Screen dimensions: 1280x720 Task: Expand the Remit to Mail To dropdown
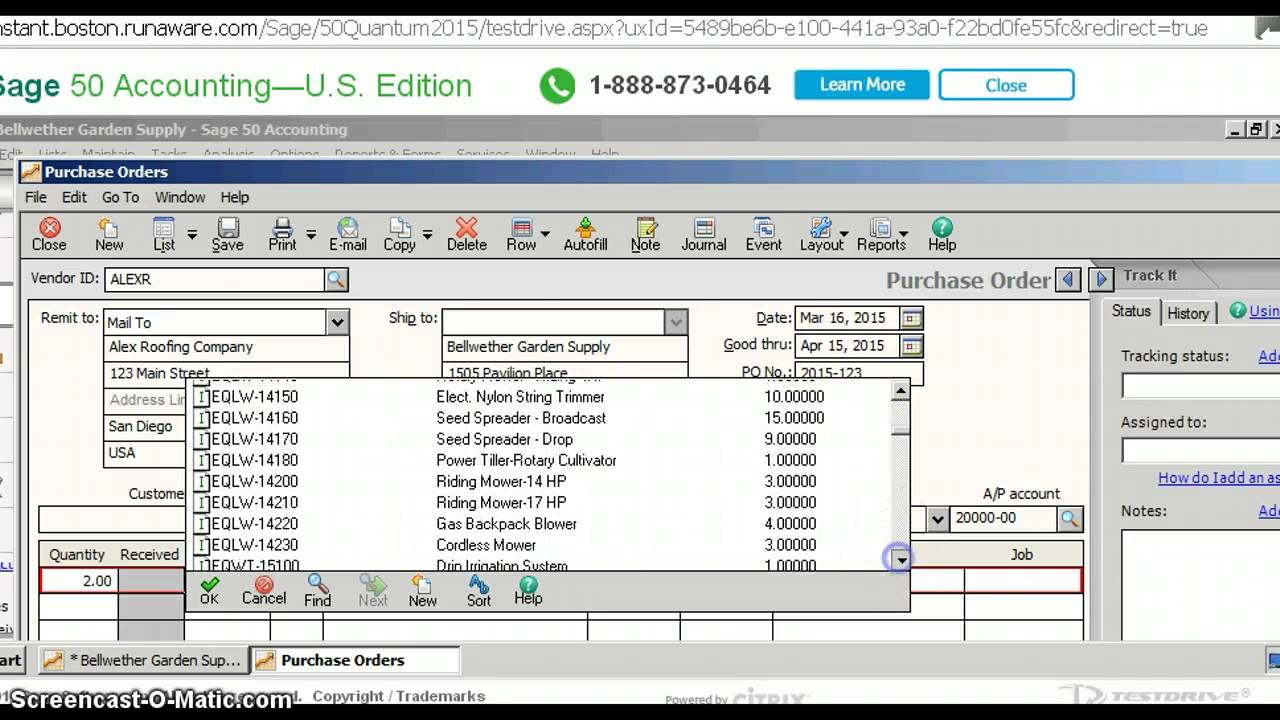(337, 322)
